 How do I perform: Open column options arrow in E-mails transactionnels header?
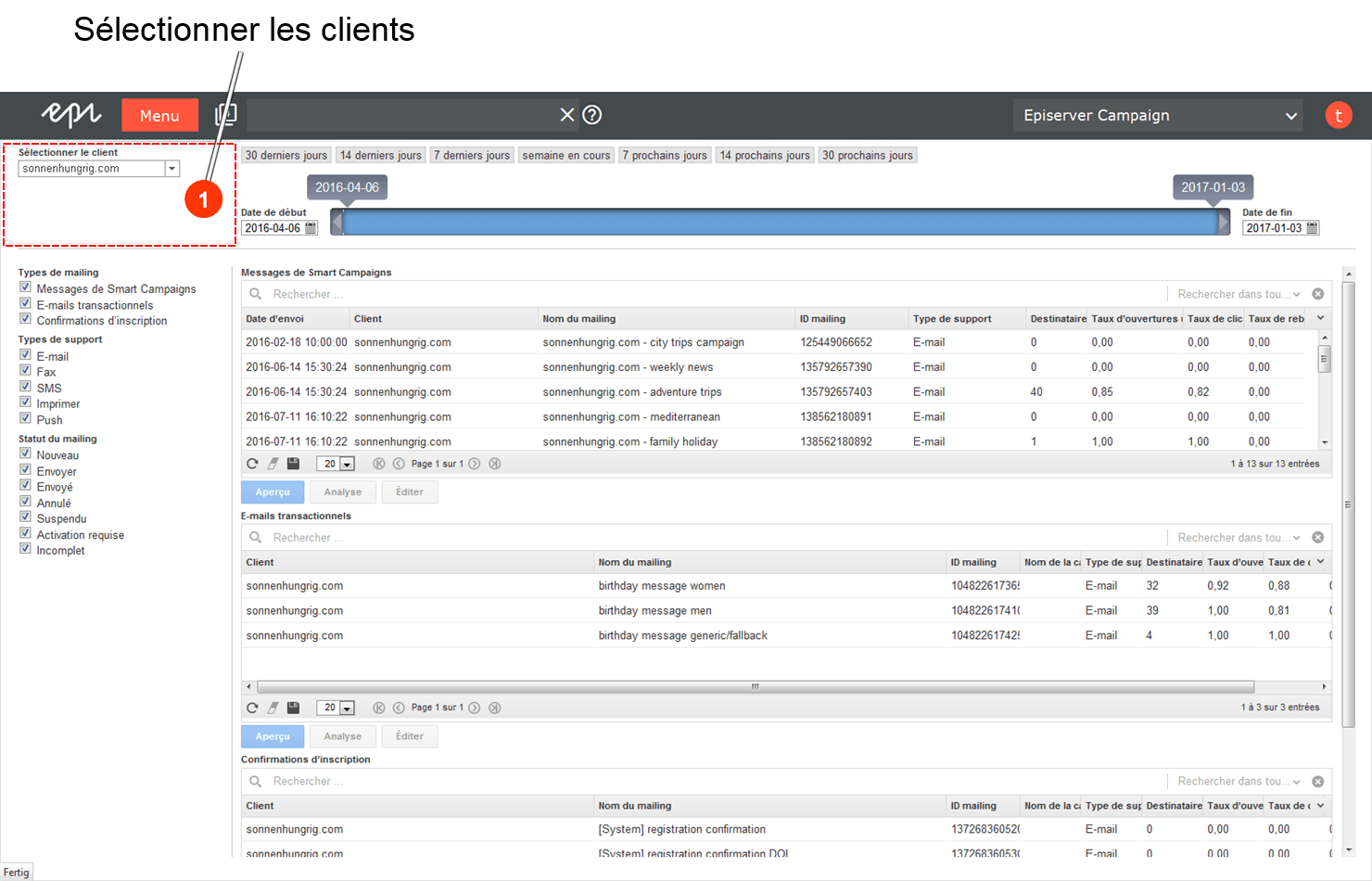tap(1321, 562)
